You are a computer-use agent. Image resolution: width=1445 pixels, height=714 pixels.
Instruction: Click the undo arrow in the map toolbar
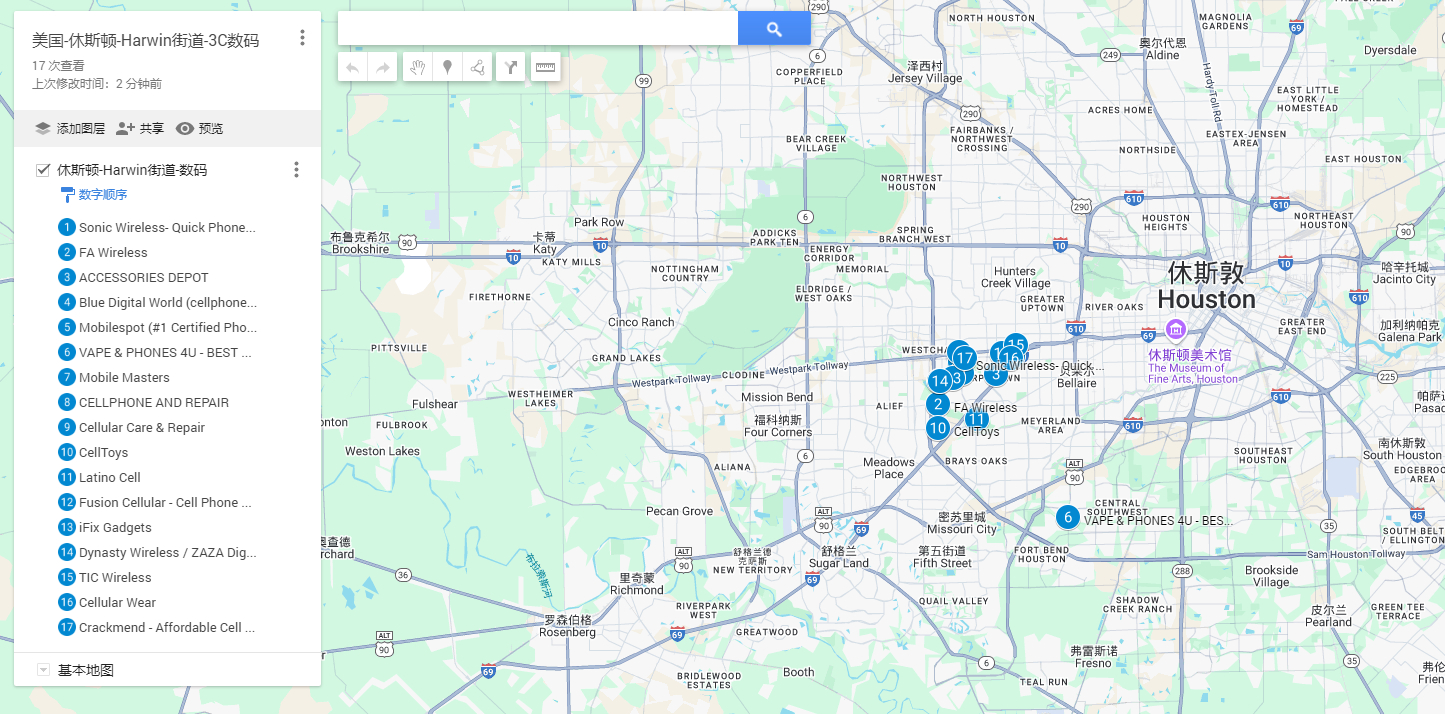[x=353, y=67]
